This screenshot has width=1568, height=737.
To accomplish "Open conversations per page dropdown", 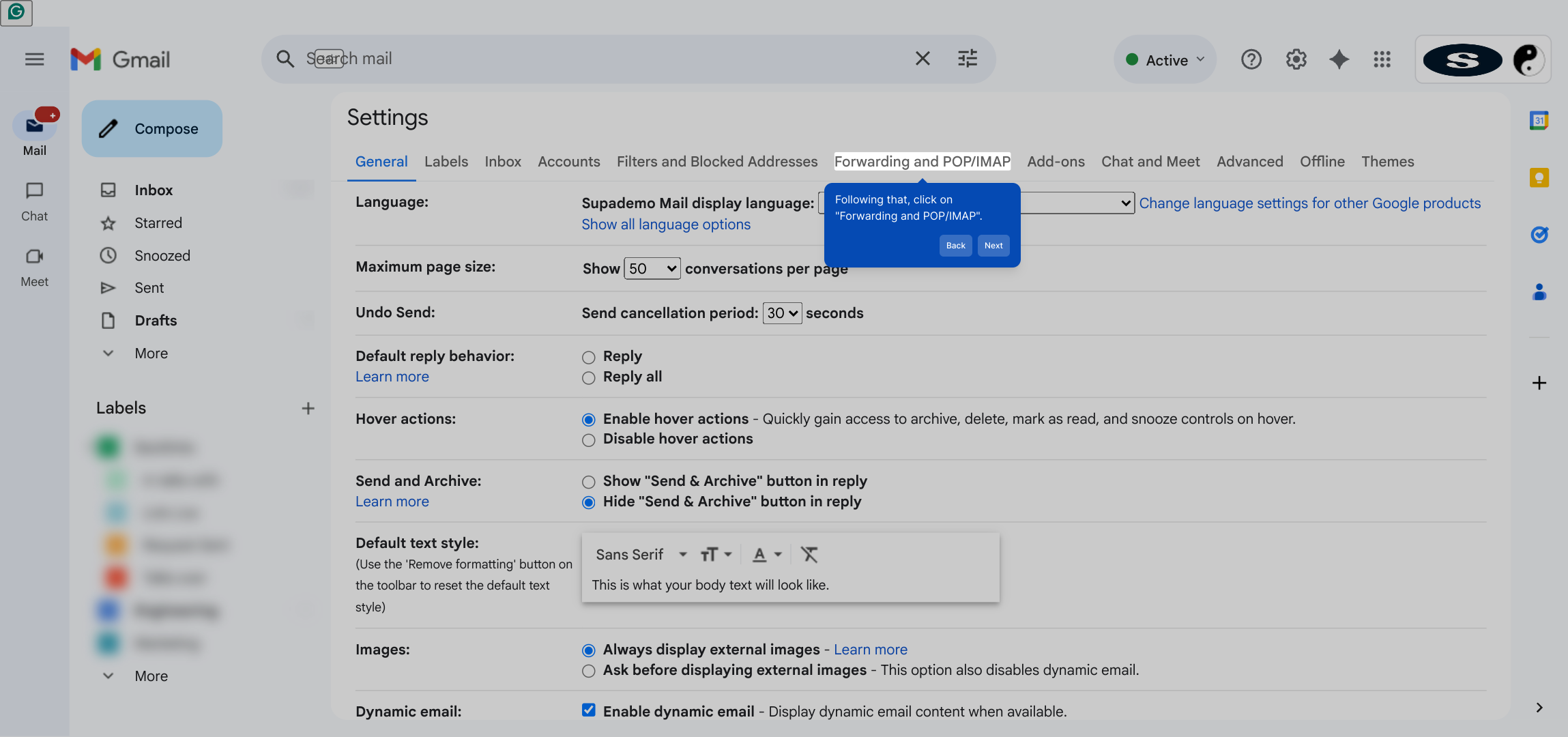I will click(652, 268).
